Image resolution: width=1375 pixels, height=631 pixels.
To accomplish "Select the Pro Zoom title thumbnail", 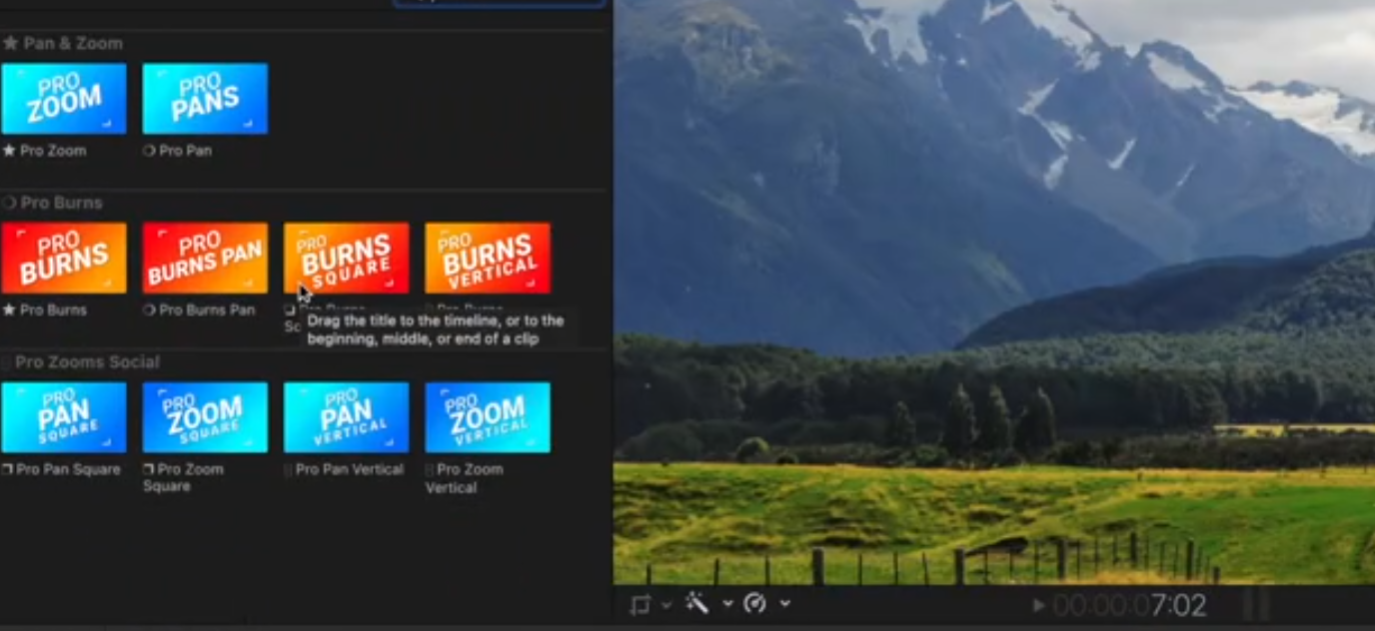I will 64,98.
